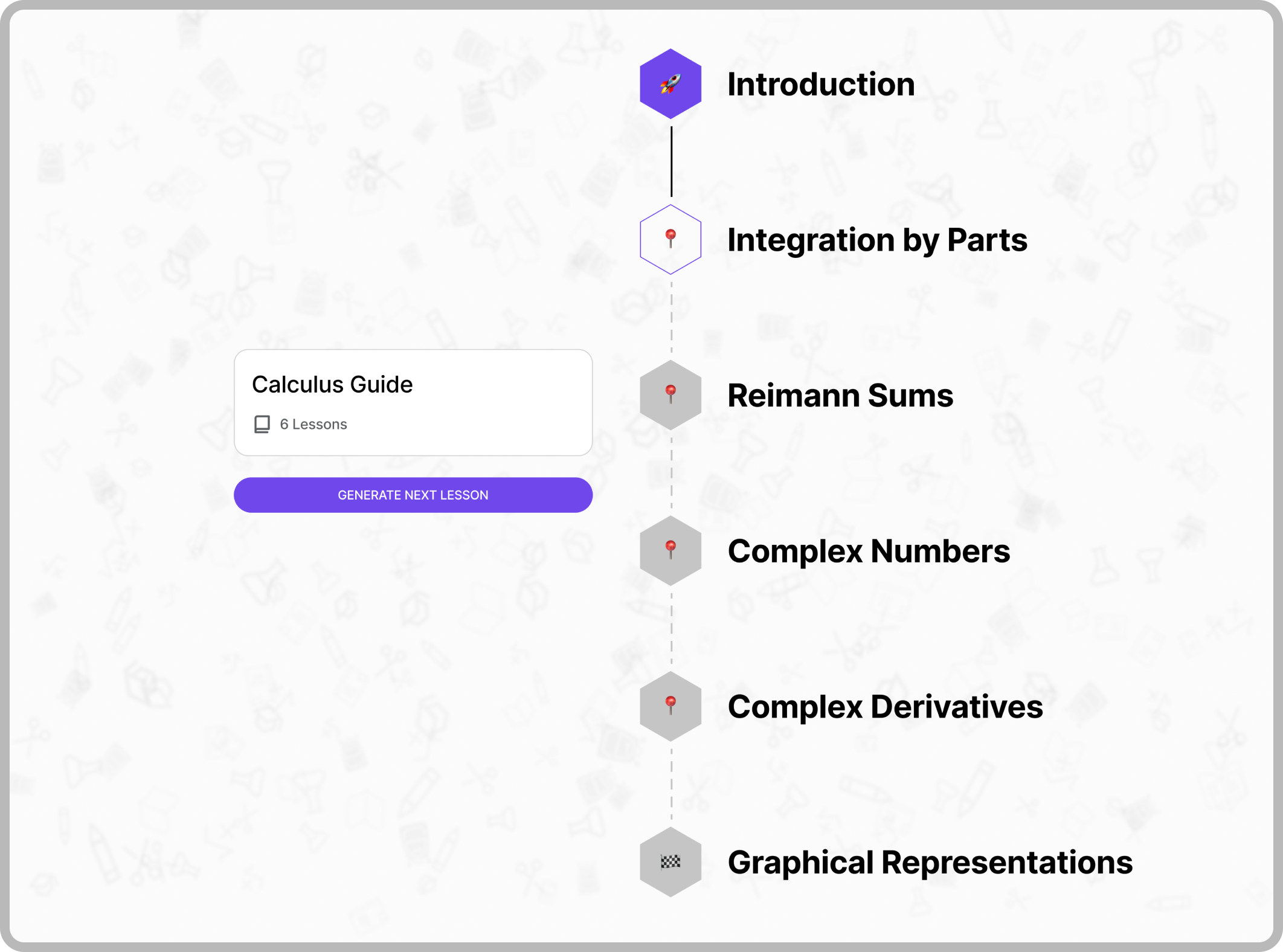Click the pin icon for Complex Derivatives
1283x952 pixels.
point(670,706)
